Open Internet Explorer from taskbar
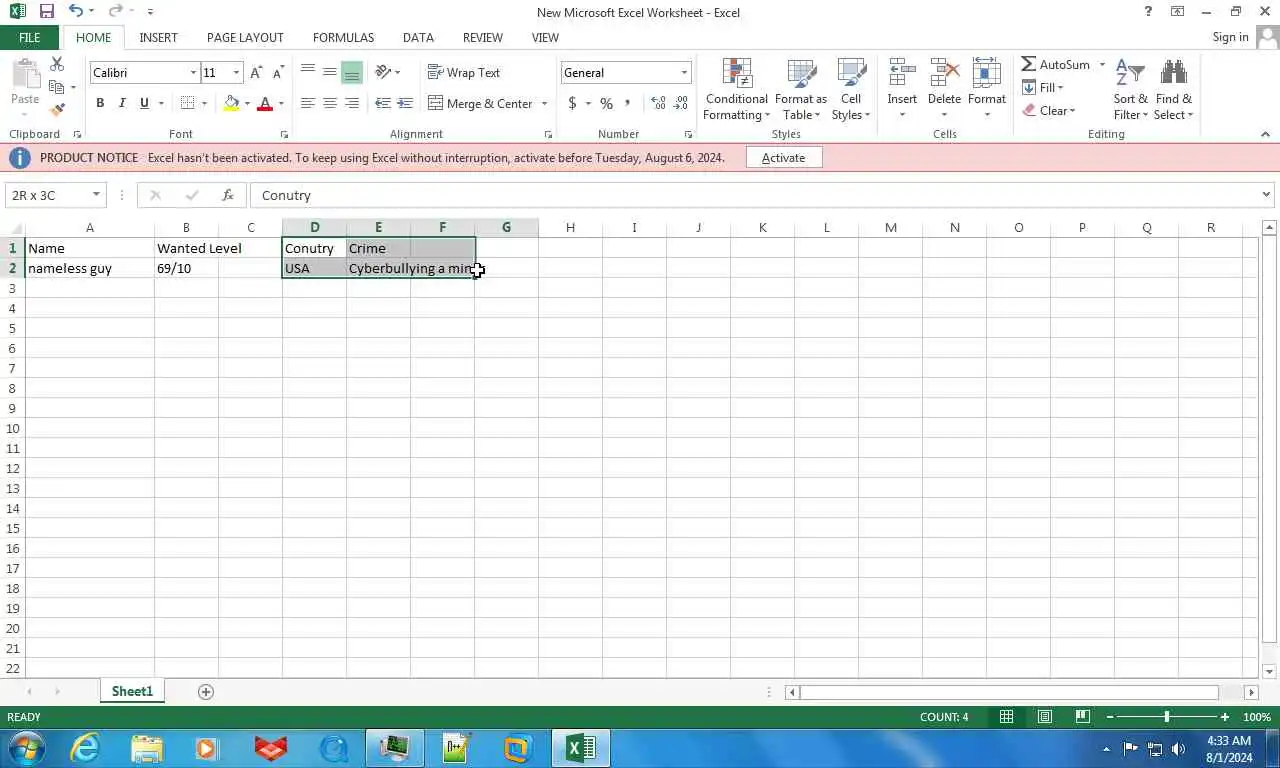 tap(85, 748)
